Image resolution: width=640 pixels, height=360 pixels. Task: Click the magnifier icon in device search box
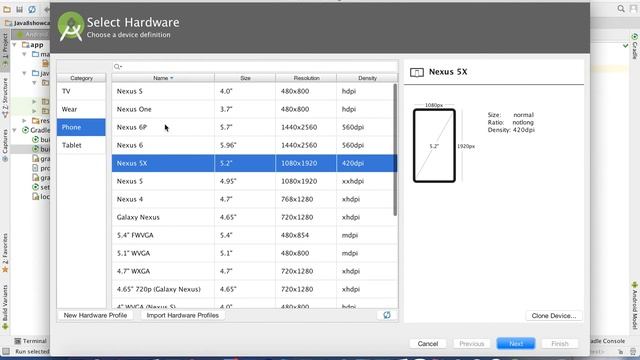point(118,67)
